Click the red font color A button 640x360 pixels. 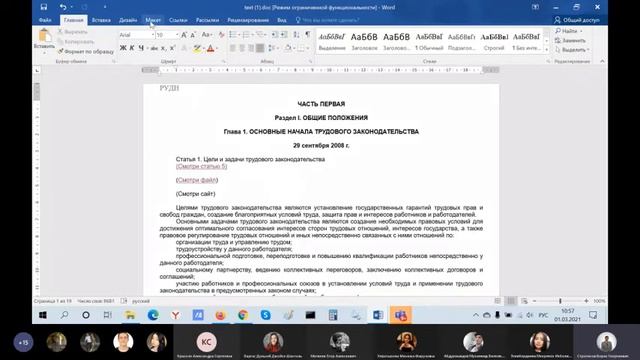pyautogui.click(x=210, y=49)
